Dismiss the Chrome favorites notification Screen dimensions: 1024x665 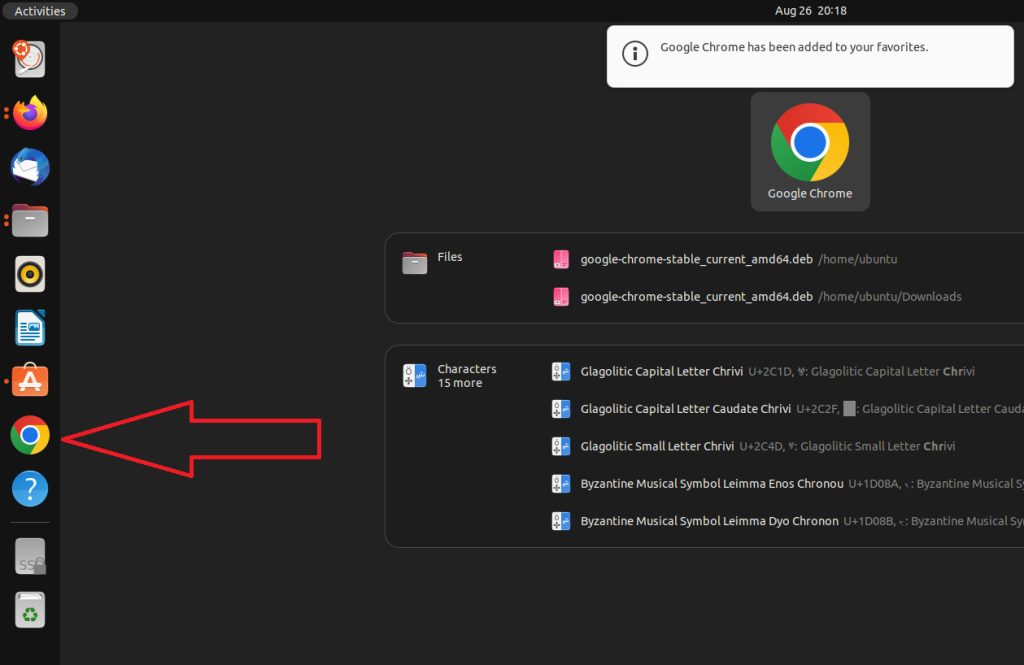pyautogui.click(x=810, y=55)
